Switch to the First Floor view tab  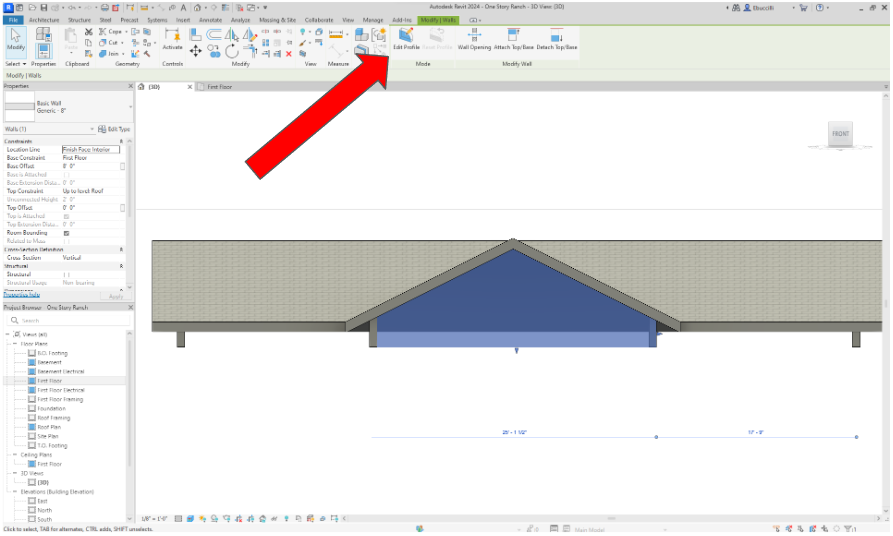pos(219,87)
